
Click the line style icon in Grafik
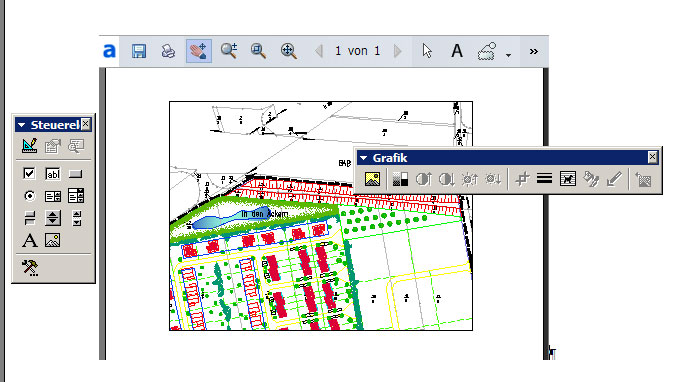coord(544,179)
